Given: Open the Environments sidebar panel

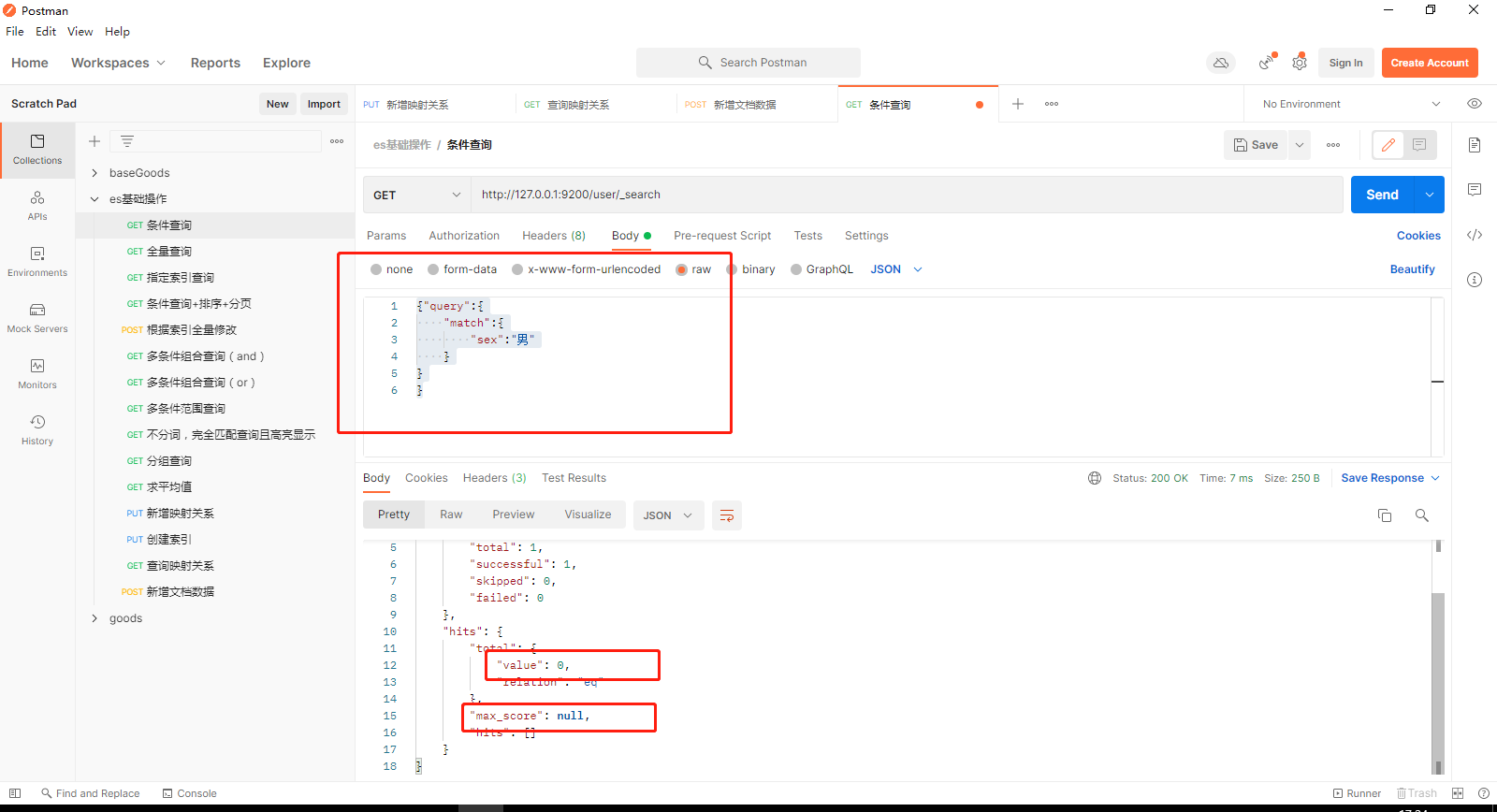Looking at the screenshot, I should (x=37, y=262).
